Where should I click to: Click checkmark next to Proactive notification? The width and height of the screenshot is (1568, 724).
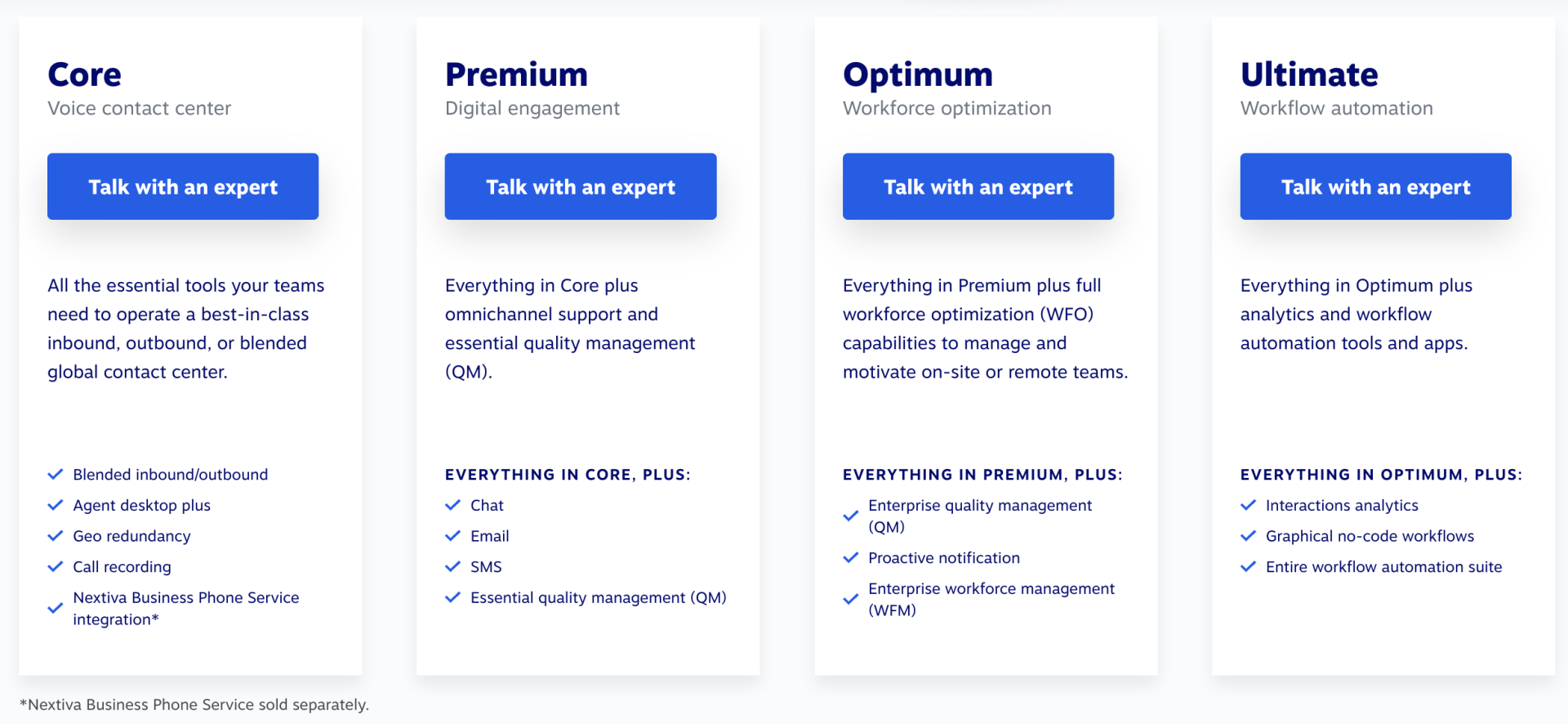(x=850, y=558)
